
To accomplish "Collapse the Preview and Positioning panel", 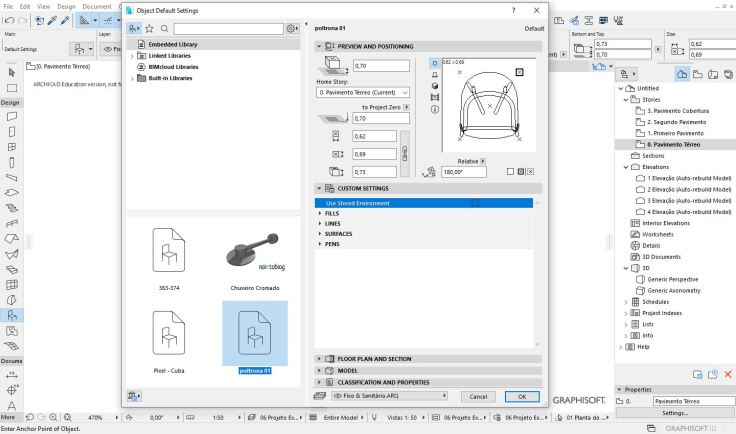I will pyautogui.click(x=319, y=46).
